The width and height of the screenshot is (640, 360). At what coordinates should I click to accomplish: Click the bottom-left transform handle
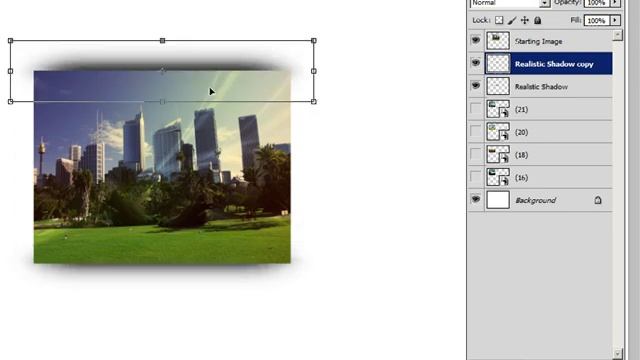(11, 101)
